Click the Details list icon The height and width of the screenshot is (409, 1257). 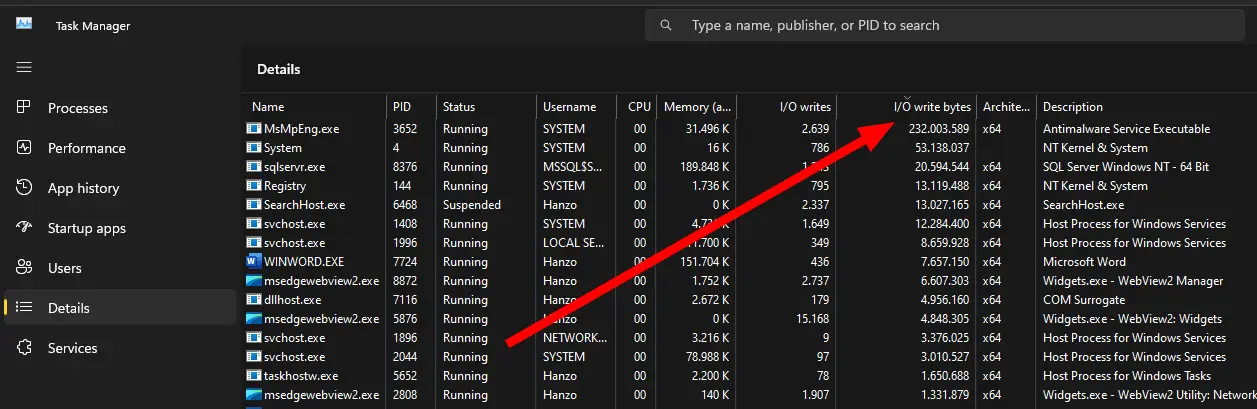click(x=25, y=308)
